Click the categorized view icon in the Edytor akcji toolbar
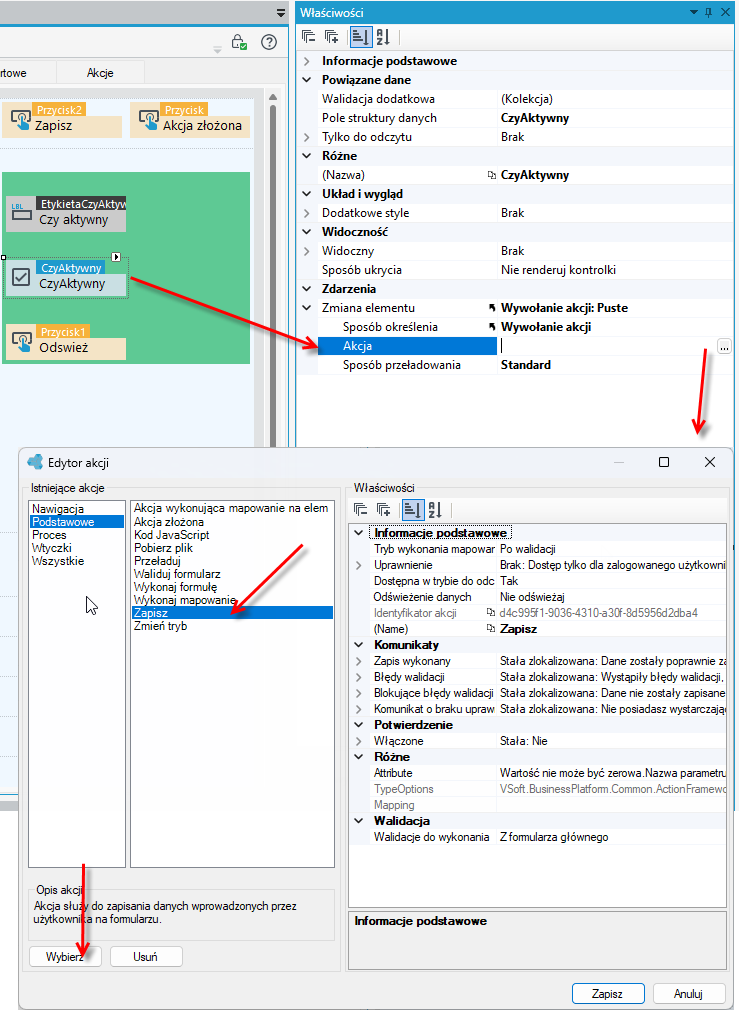The width and height of the screenshot is (739, 1024). point(413,509)
